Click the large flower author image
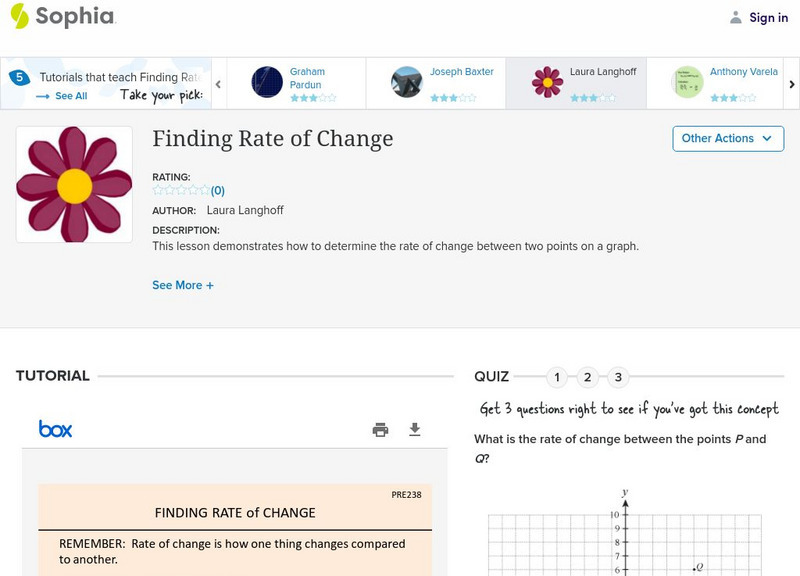This screenshot has width=800, height=576. coord(74,185)
